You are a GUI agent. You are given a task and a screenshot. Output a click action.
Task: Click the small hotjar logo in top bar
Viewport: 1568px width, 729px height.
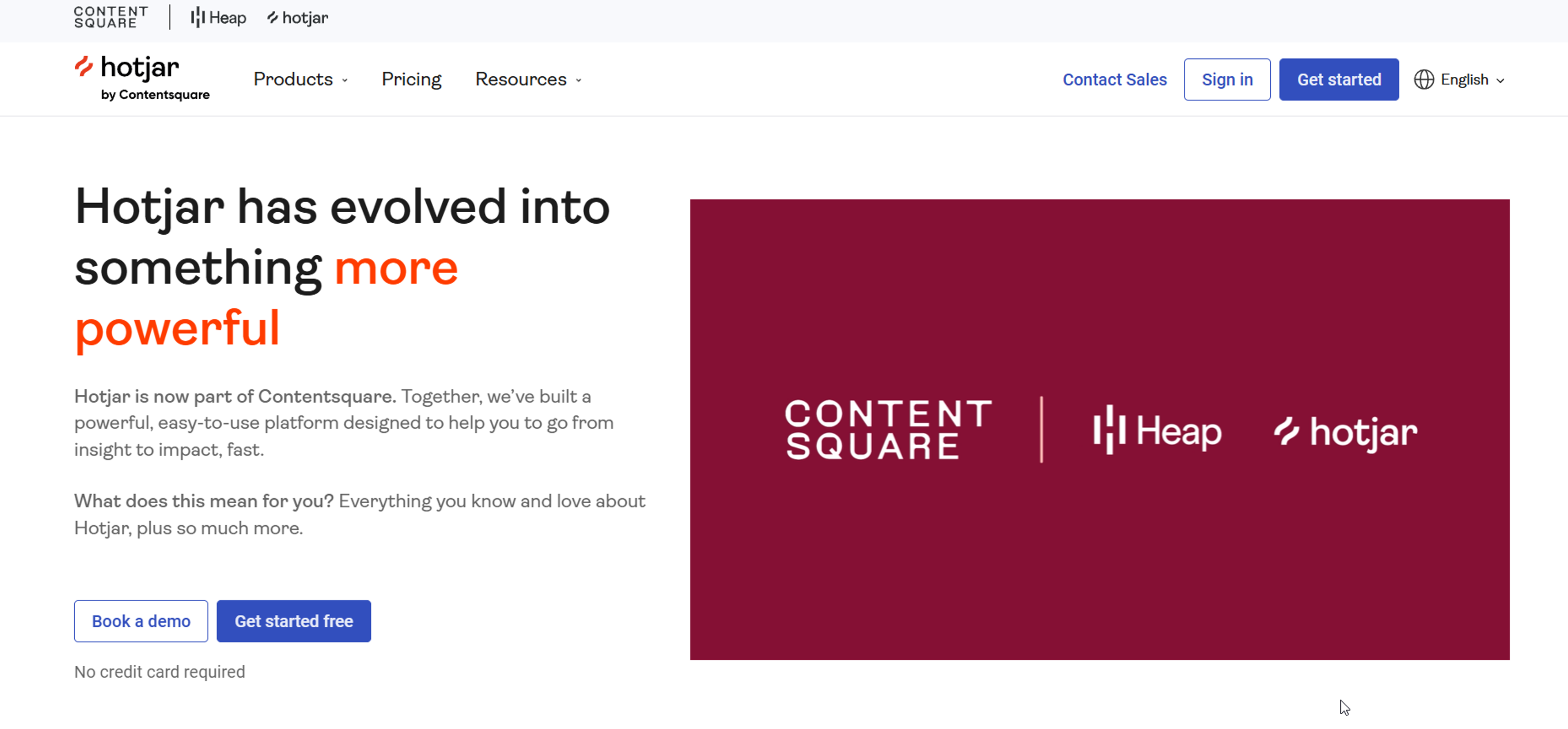tap(298, 18)
